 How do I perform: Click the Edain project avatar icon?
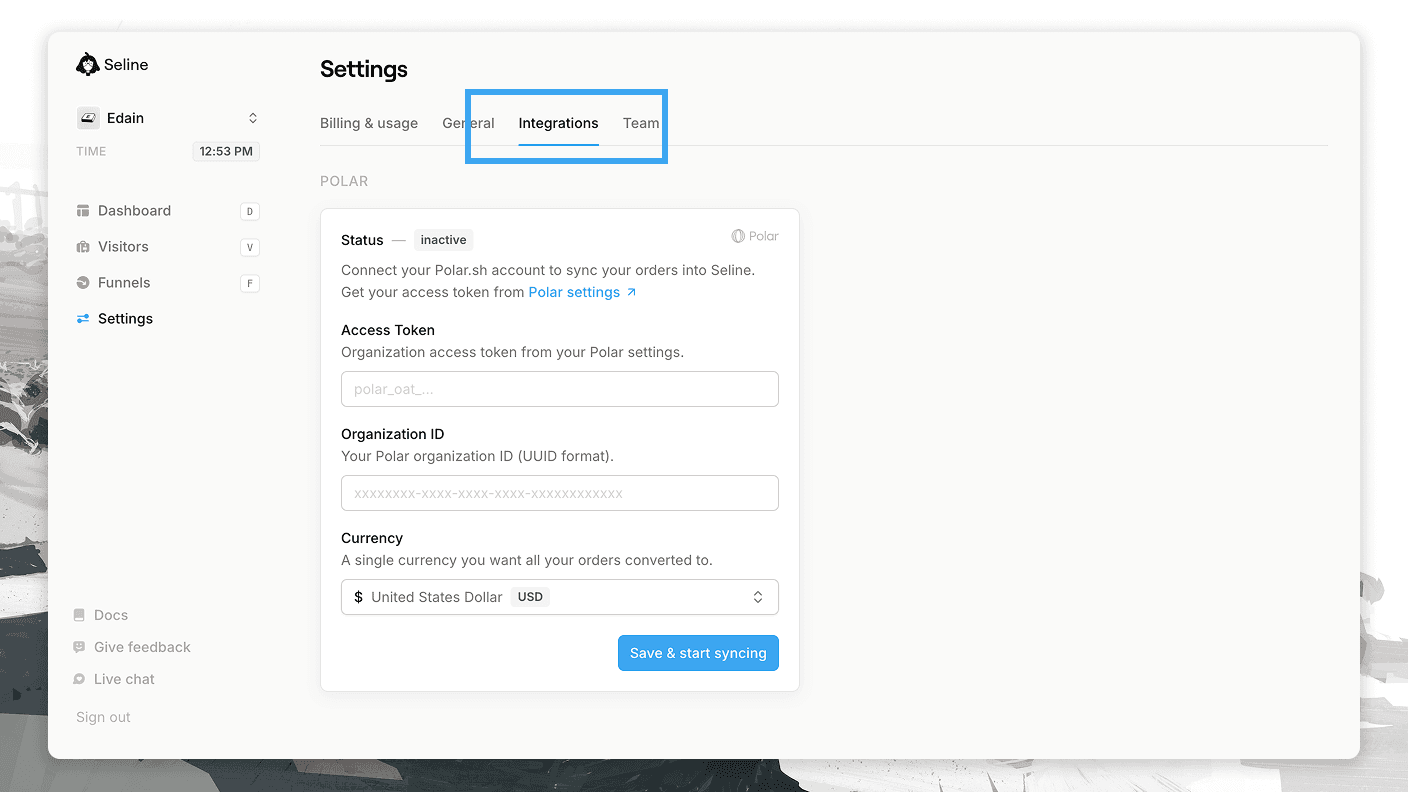[x=88, y=118]
